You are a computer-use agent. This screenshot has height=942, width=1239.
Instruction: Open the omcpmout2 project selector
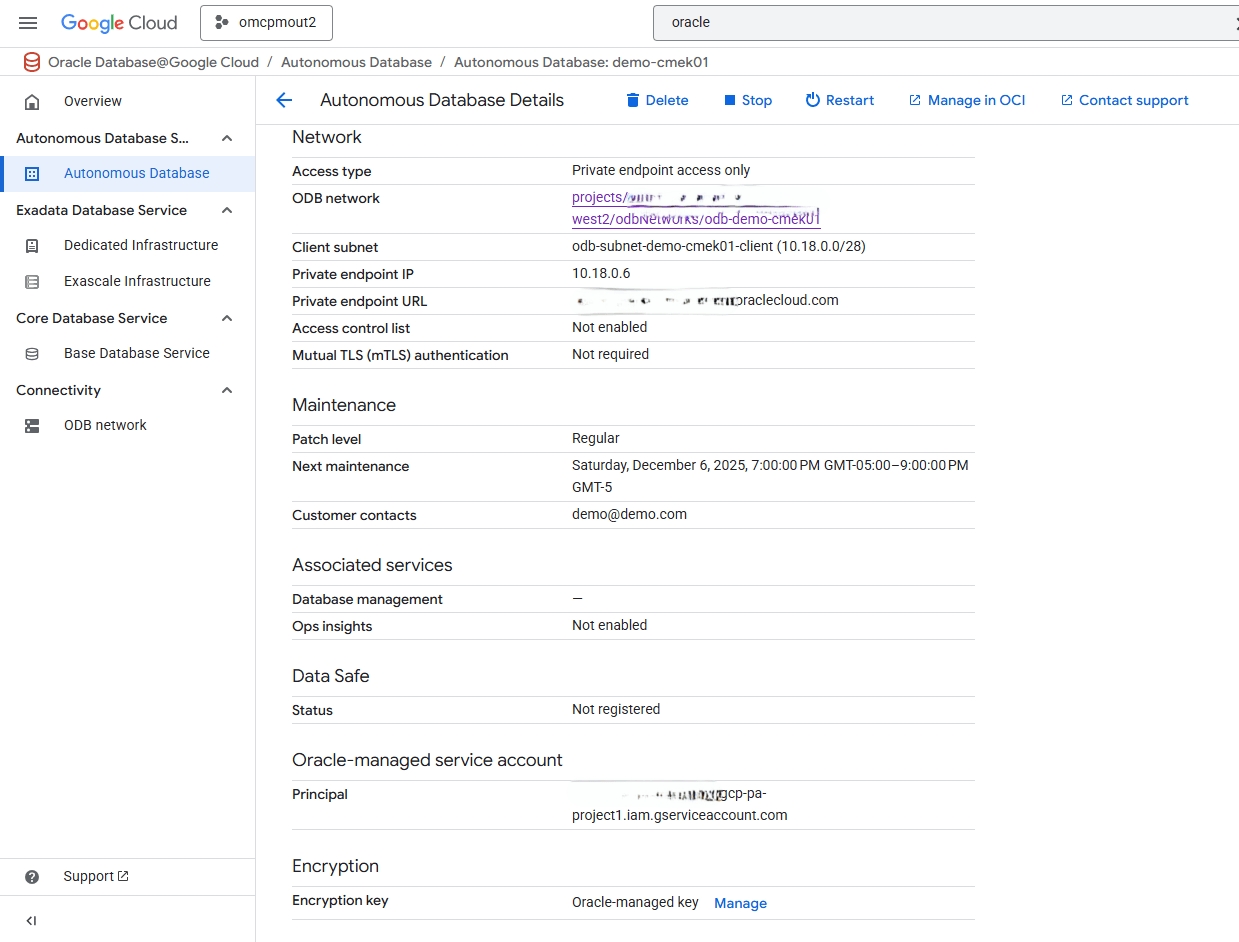(x=266, y=22)
